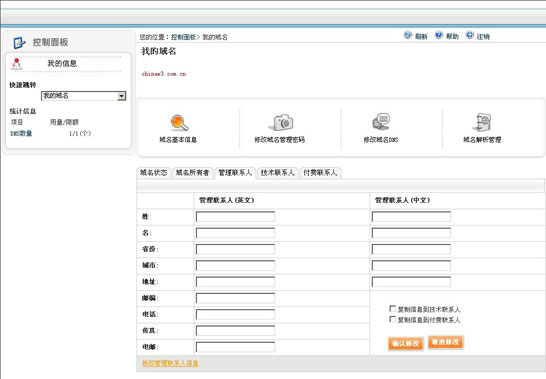Focus the 电话 input field
Viewport: 546px width, 379px height.
[x=235, y=314]
